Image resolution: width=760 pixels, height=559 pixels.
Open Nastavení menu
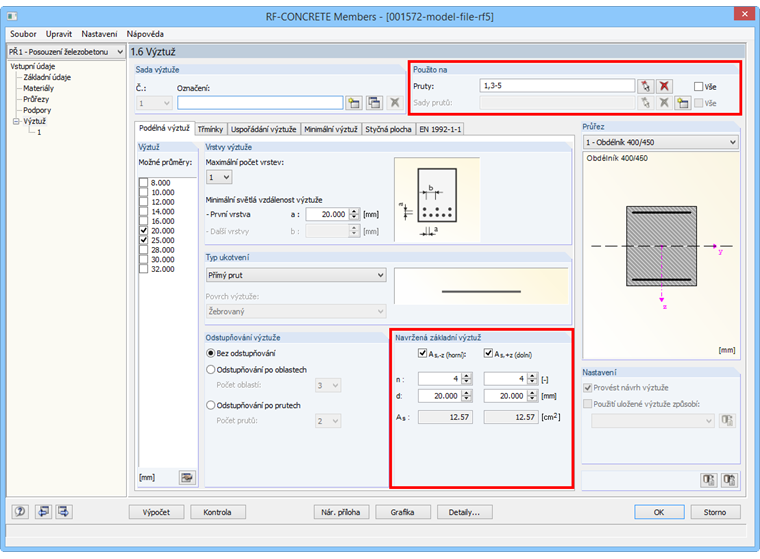pos(99,34)
